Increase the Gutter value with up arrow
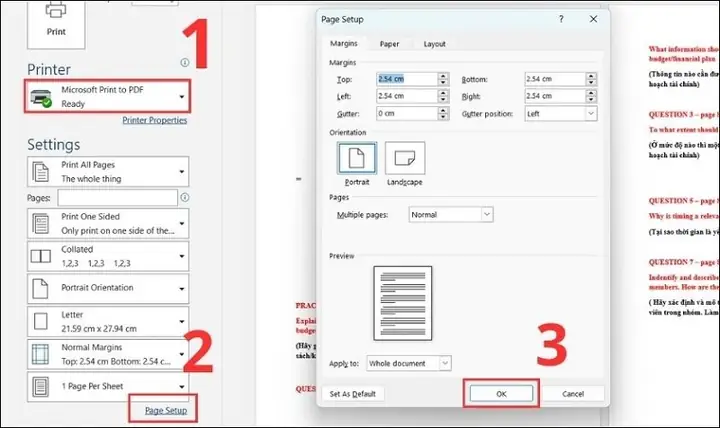 443,110
